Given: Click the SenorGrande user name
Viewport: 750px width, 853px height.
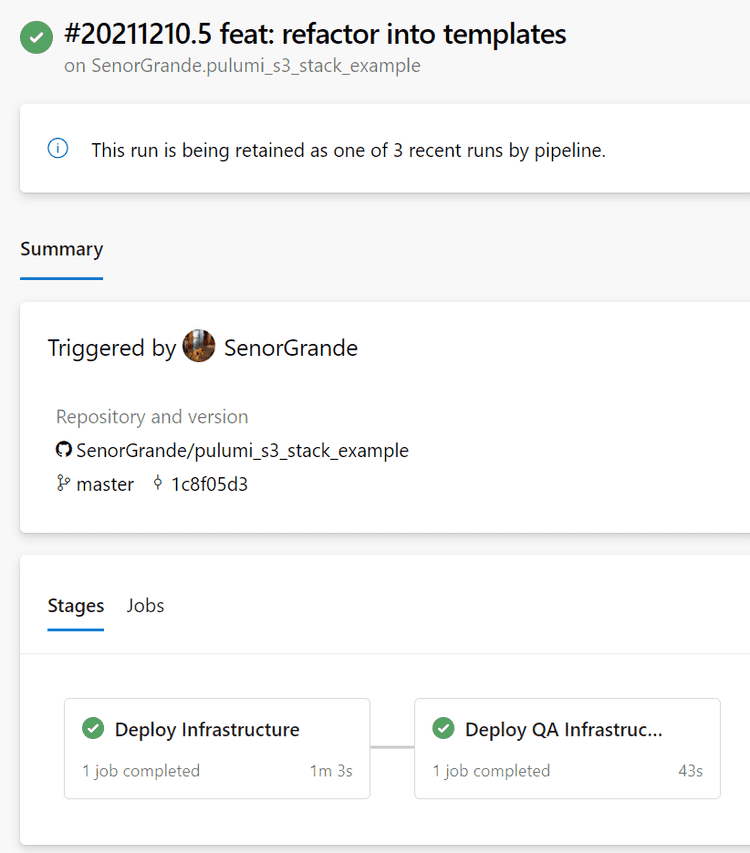Looking at the screenshot, I should (x=291, y=348).
